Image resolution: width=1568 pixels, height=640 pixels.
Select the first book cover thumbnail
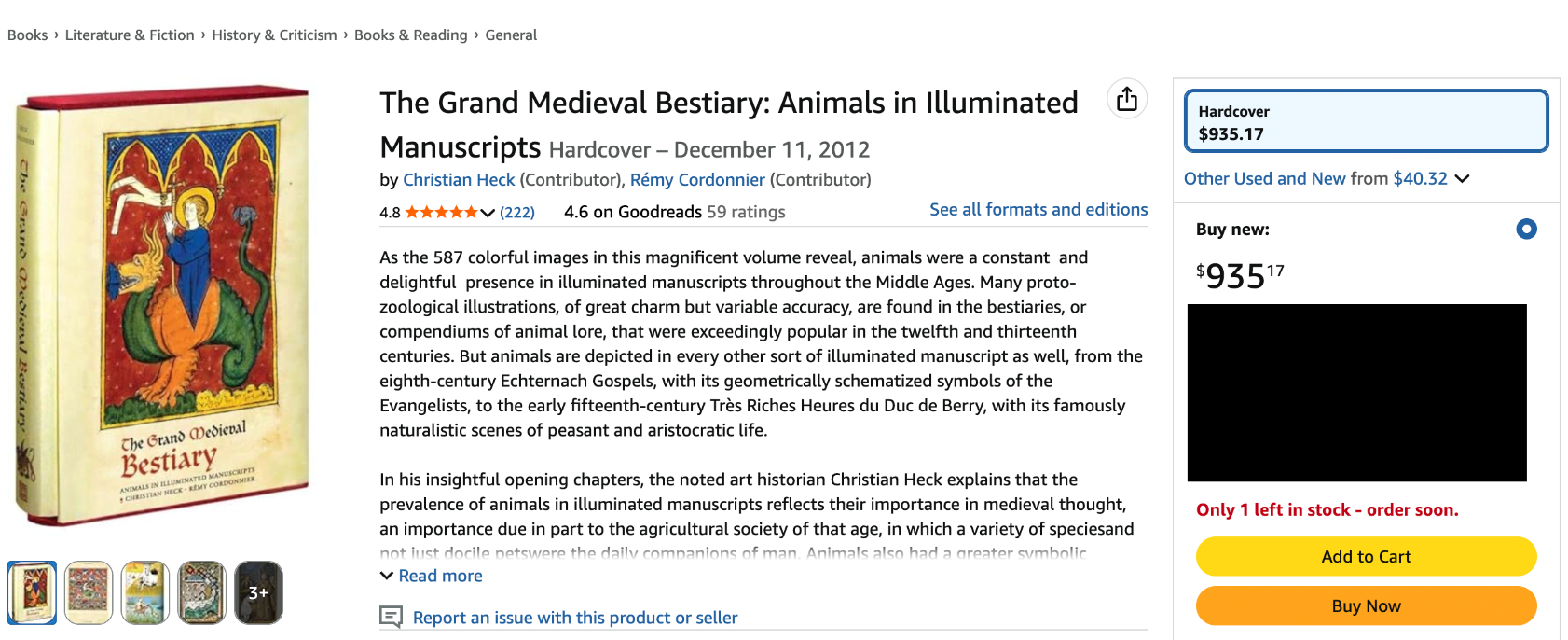tap(33, 592)
